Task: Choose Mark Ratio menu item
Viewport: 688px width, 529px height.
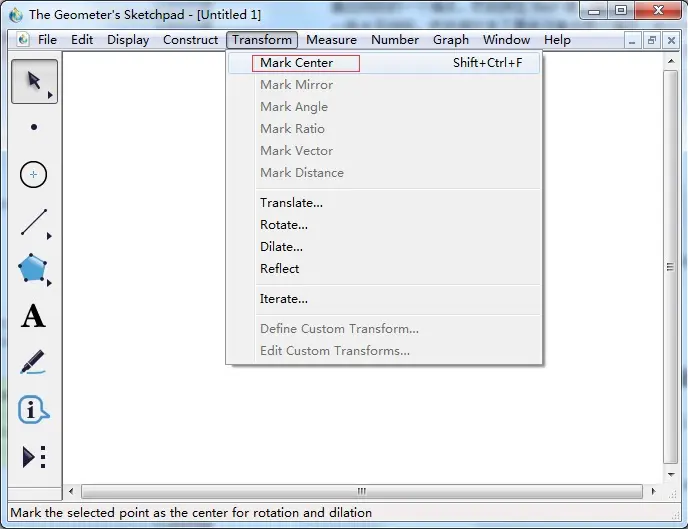Action: pyautogui.click(x=384, y=129)
